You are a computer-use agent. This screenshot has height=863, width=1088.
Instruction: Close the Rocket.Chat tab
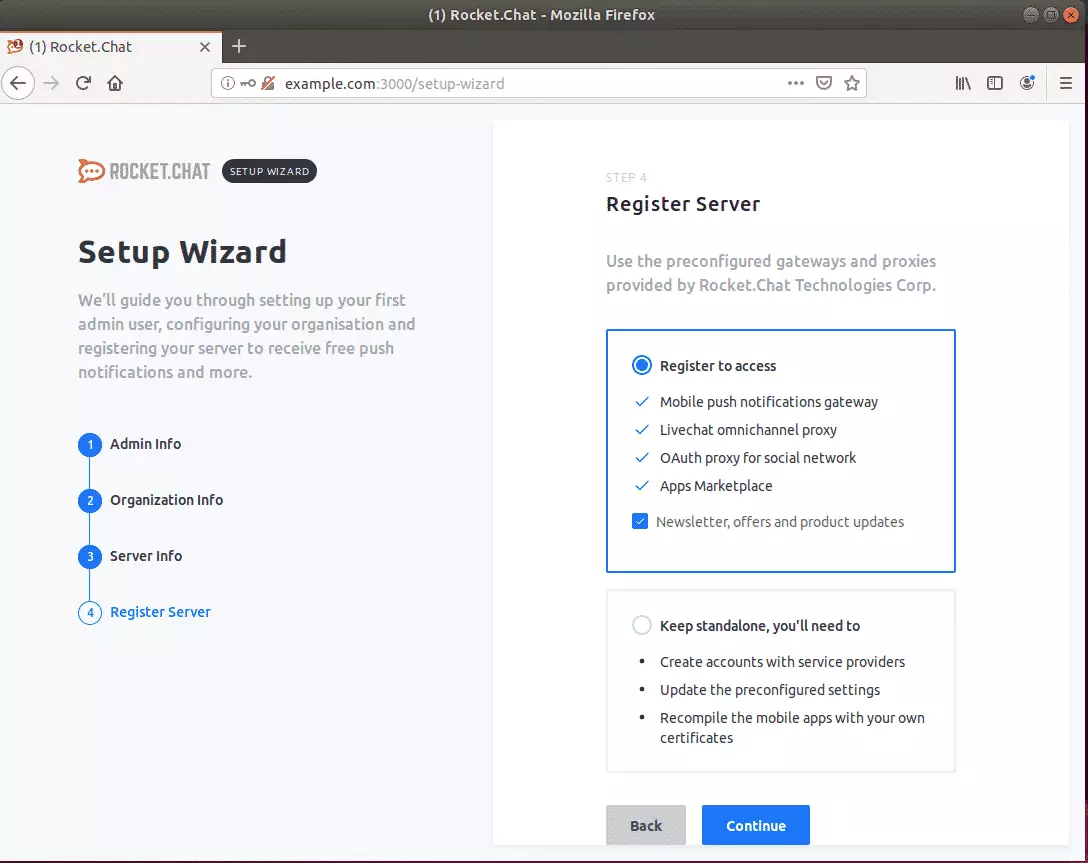pos(205,47)
